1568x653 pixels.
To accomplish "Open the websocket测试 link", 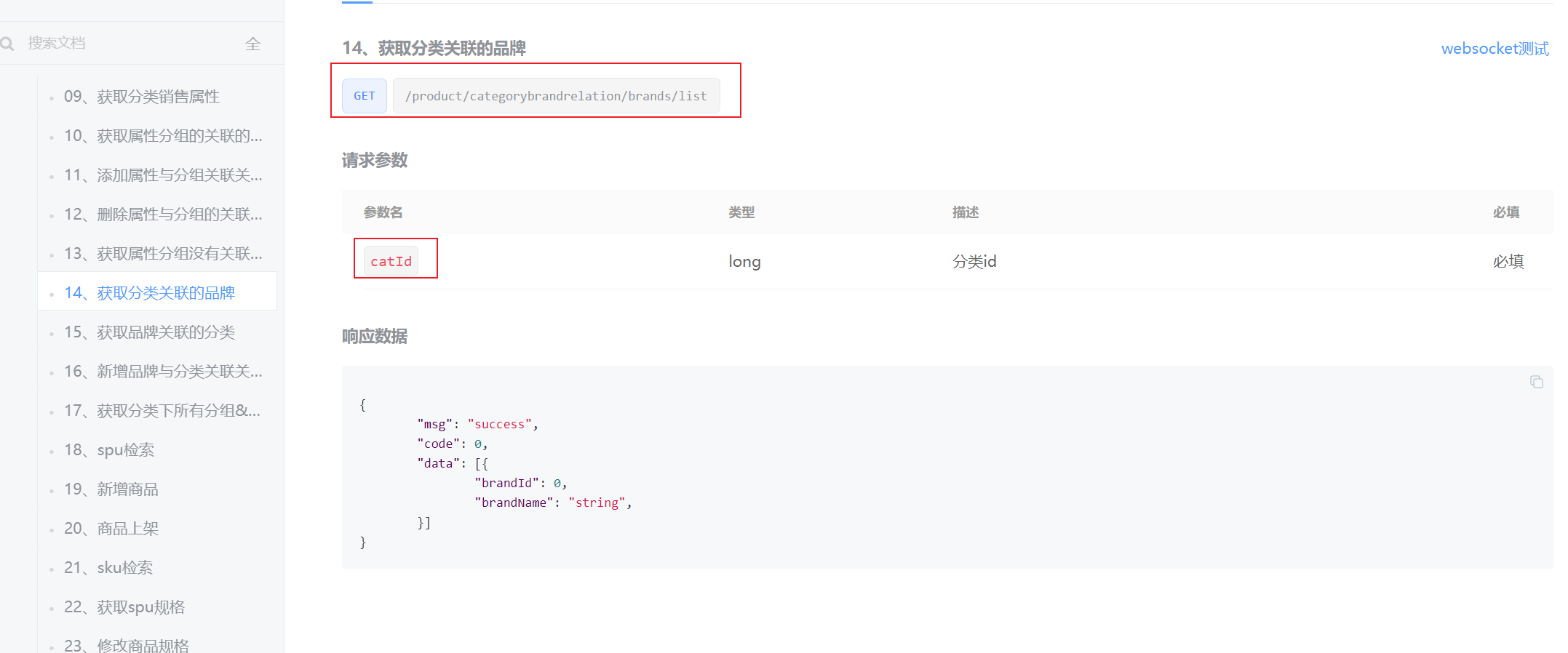I will [1495, 49].
